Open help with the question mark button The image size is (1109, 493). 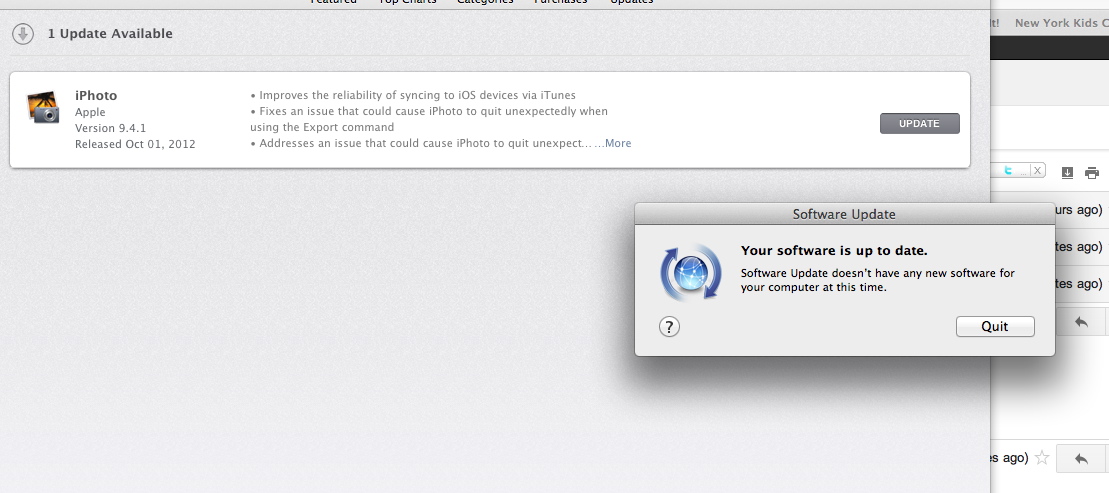[670, 327]
